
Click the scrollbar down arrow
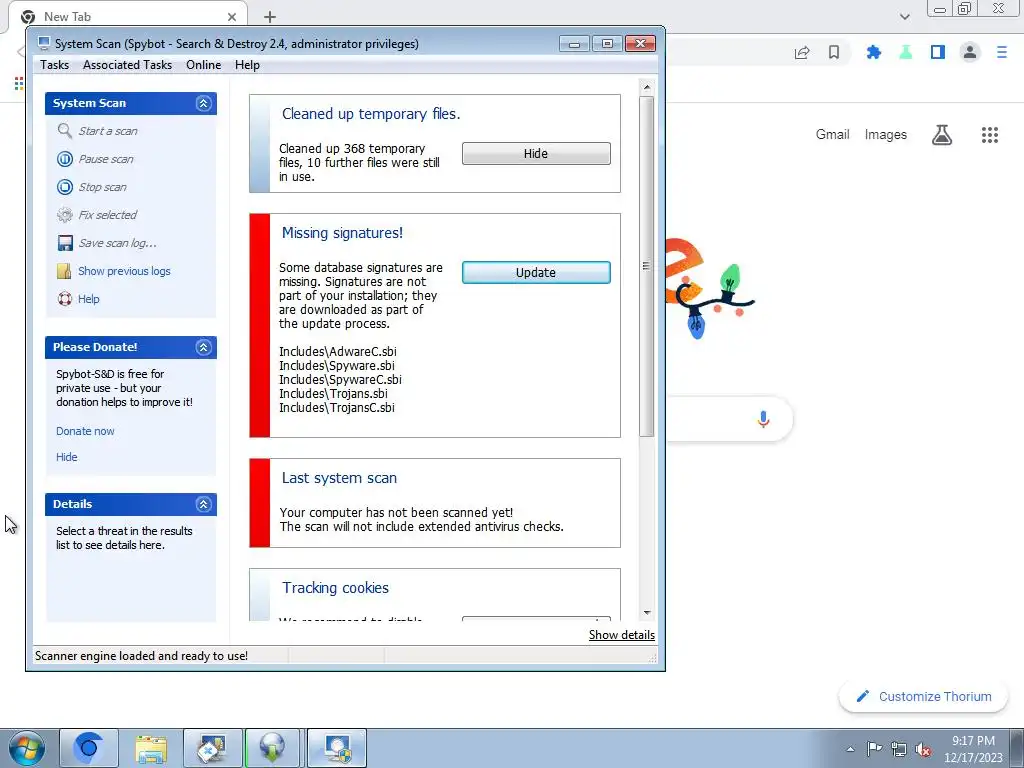tap(647, 613)
